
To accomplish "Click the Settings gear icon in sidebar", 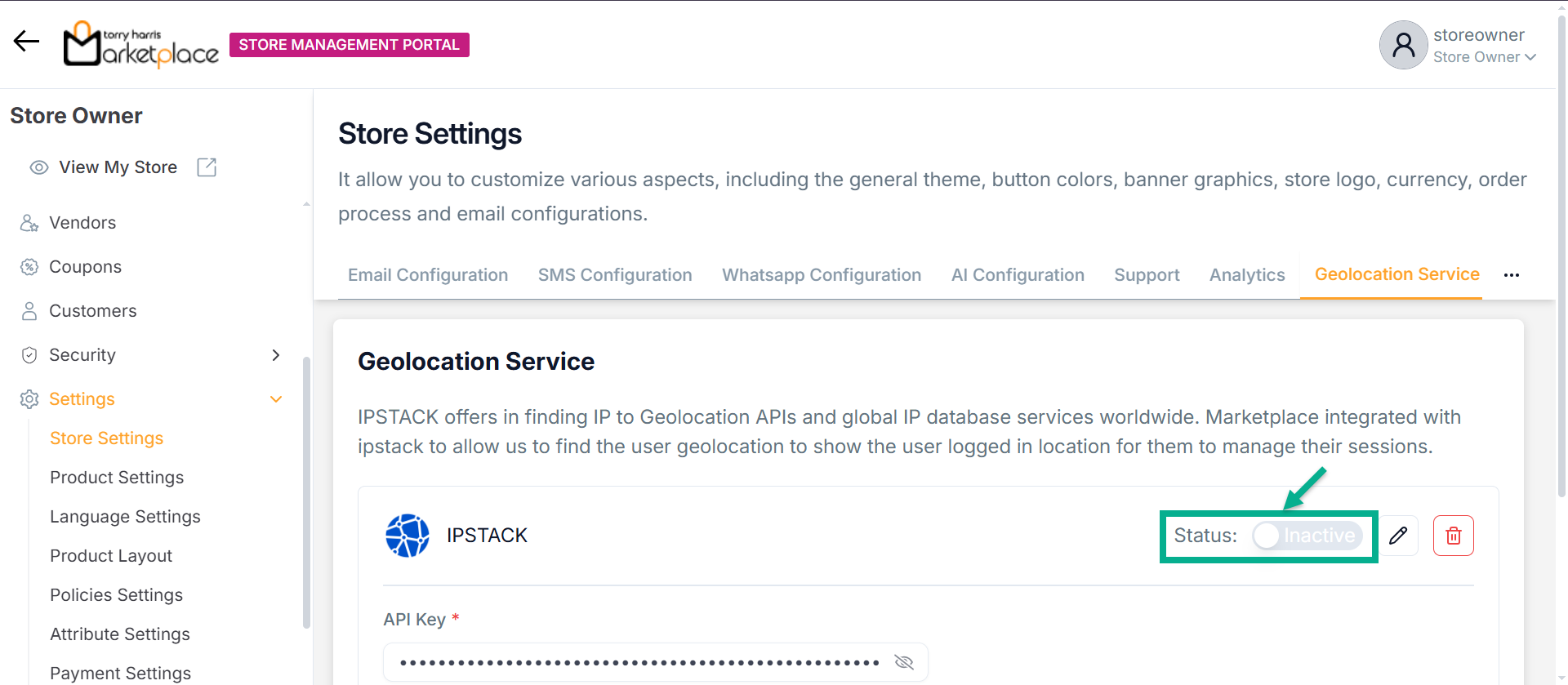I will [29, 399].
